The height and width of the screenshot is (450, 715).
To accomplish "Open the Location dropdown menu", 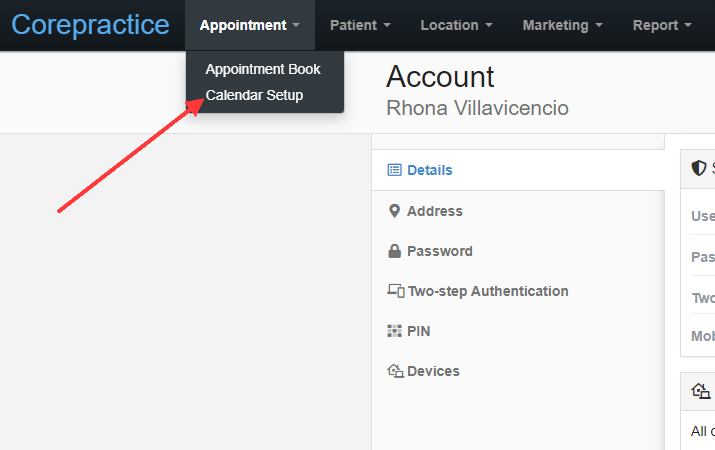I will 456,25.
